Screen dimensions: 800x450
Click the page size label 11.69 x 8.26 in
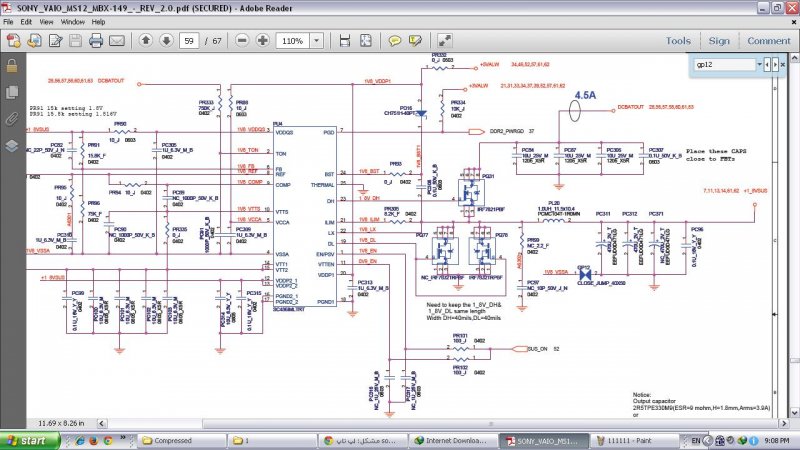61,423
